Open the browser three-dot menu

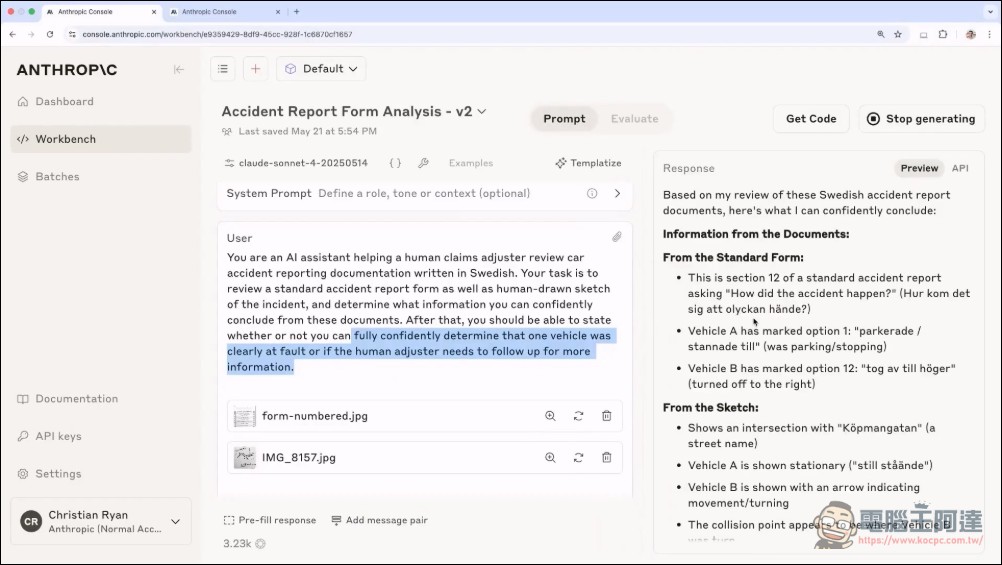(989, 35)
